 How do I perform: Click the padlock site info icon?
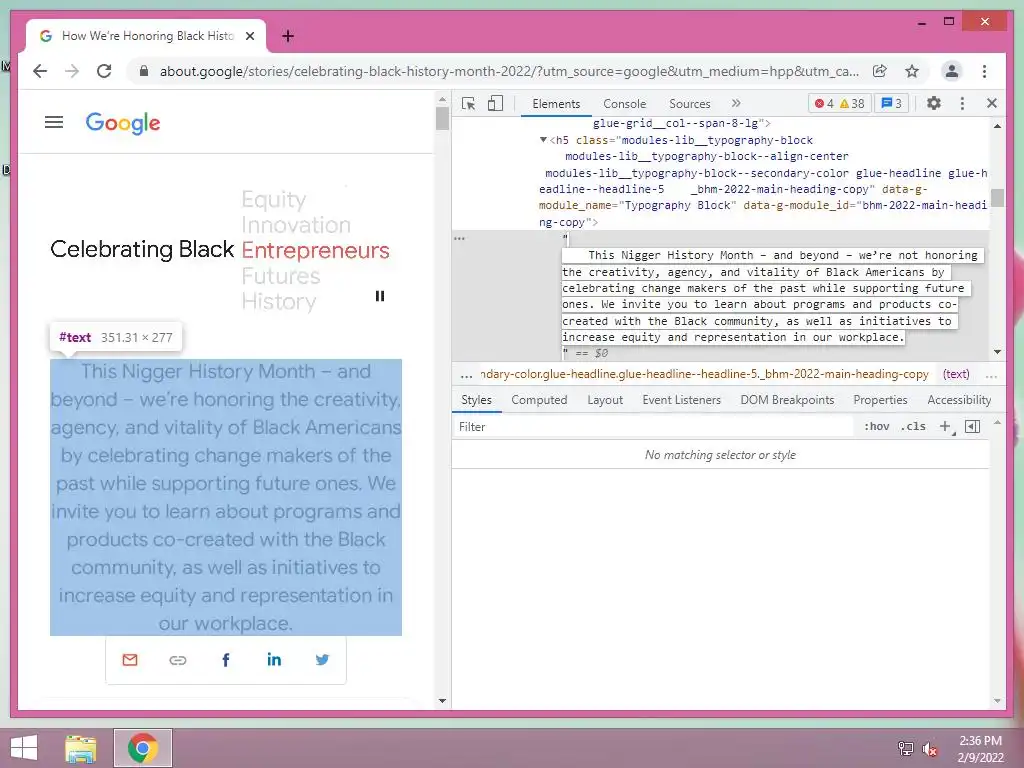tap(144, 71)
